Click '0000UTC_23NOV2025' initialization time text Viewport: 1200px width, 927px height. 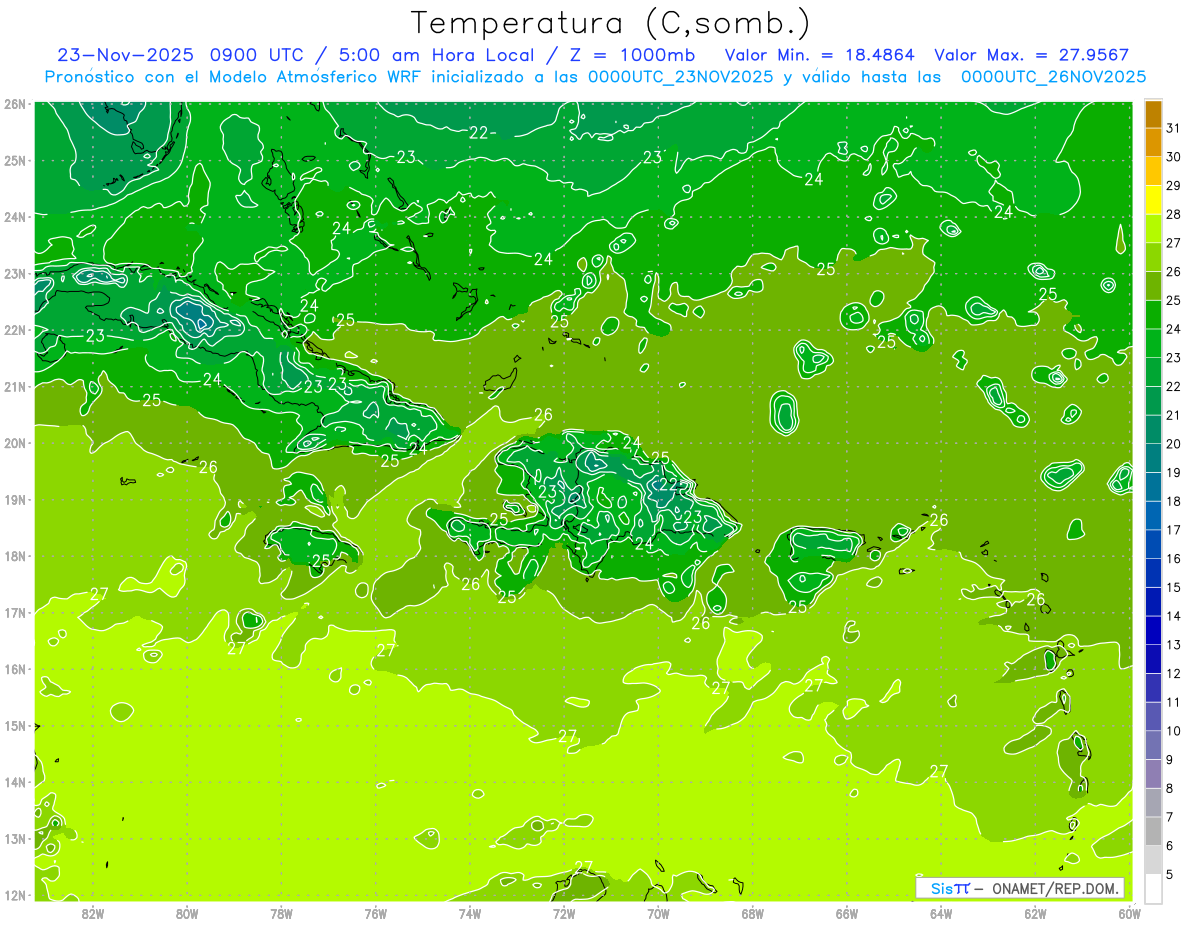[680, 77]
